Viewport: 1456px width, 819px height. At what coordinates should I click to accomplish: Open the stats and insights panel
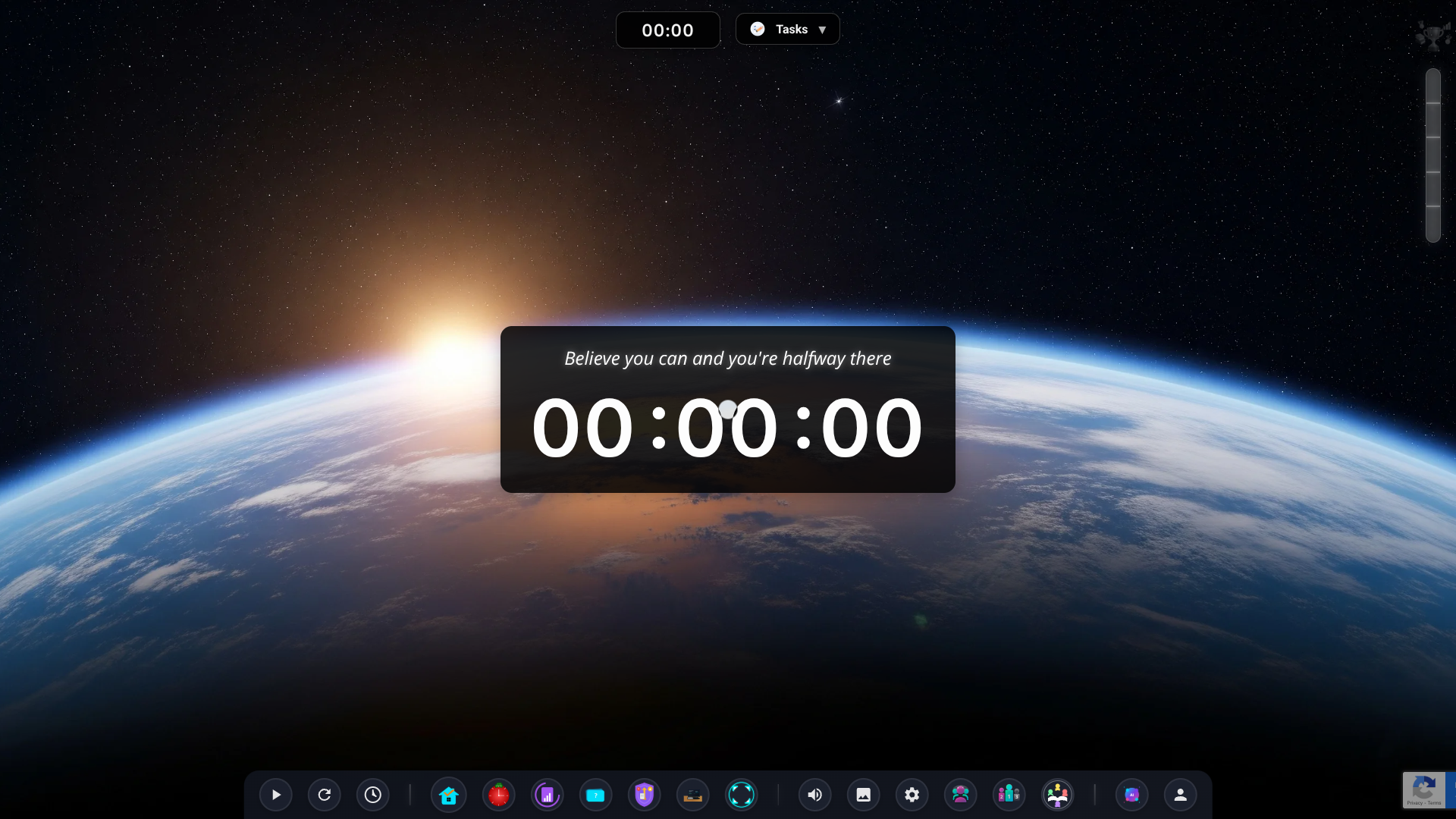(x=547, y=795)
